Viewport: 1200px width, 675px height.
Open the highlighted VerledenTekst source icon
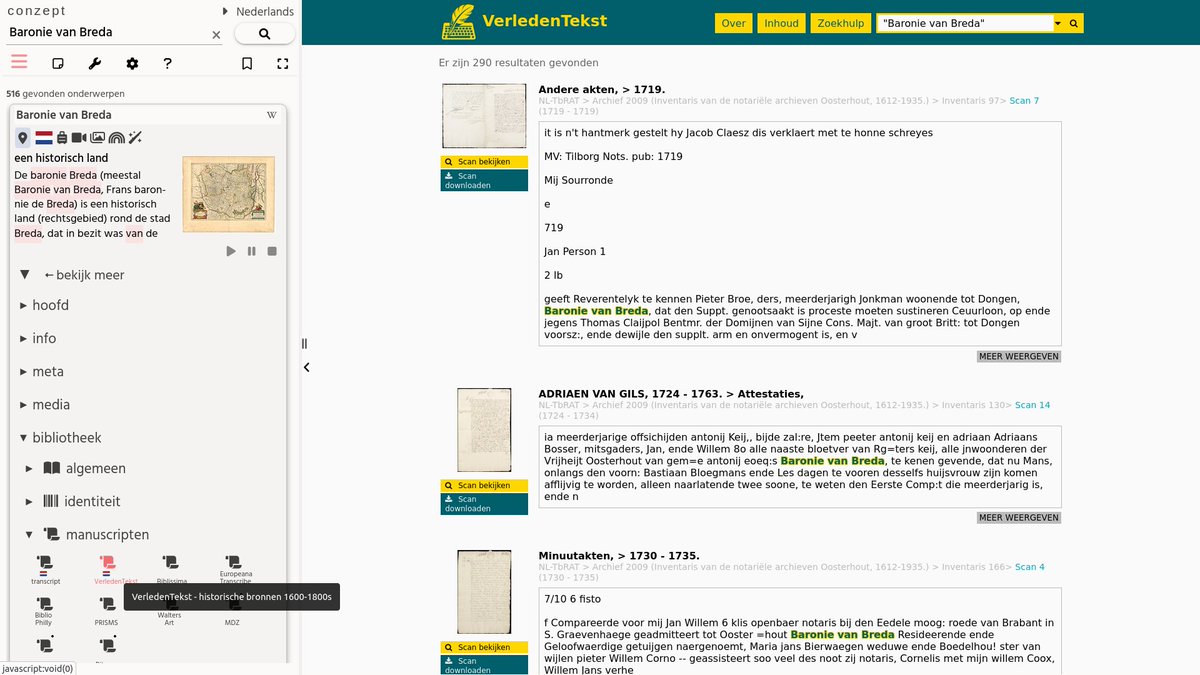(108, 569)
